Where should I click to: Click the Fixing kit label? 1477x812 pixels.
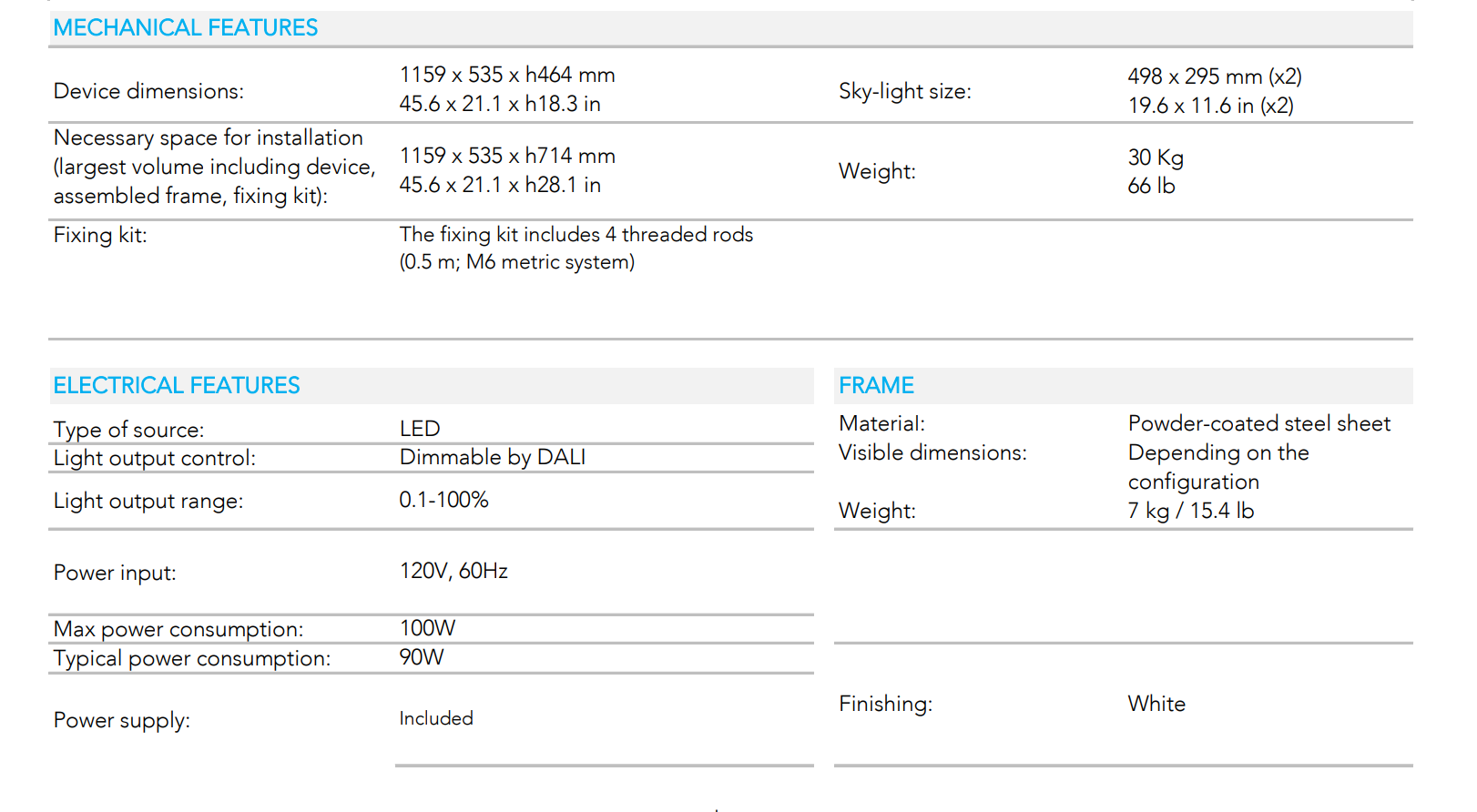click(x=100, y=235)
